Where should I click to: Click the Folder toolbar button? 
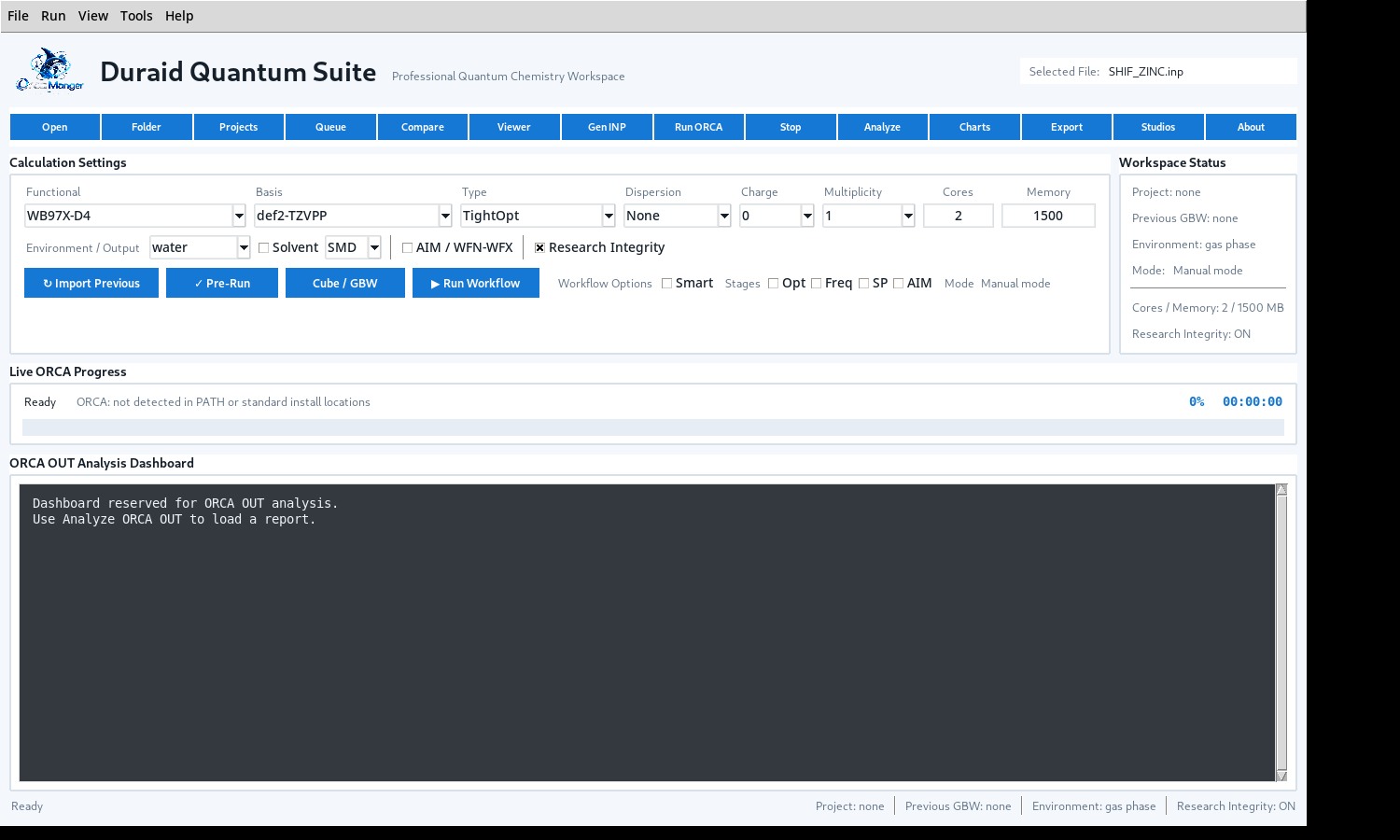pyautogui.click(x=147, y=127)
